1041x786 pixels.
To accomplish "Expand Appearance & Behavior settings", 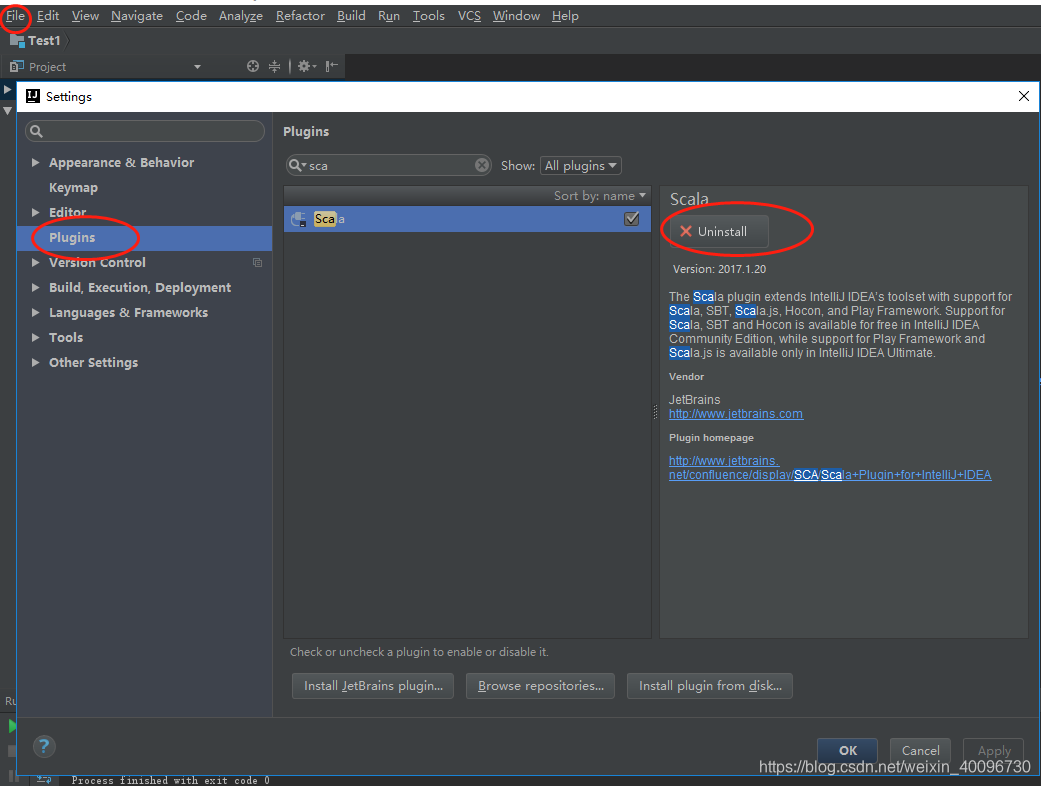I will click(x=35, y=163).
